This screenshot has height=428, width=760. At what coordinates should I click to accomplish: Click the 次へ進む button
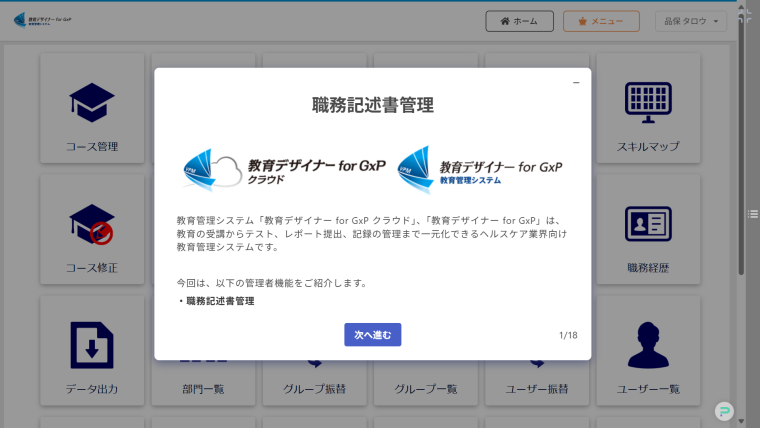372,334
